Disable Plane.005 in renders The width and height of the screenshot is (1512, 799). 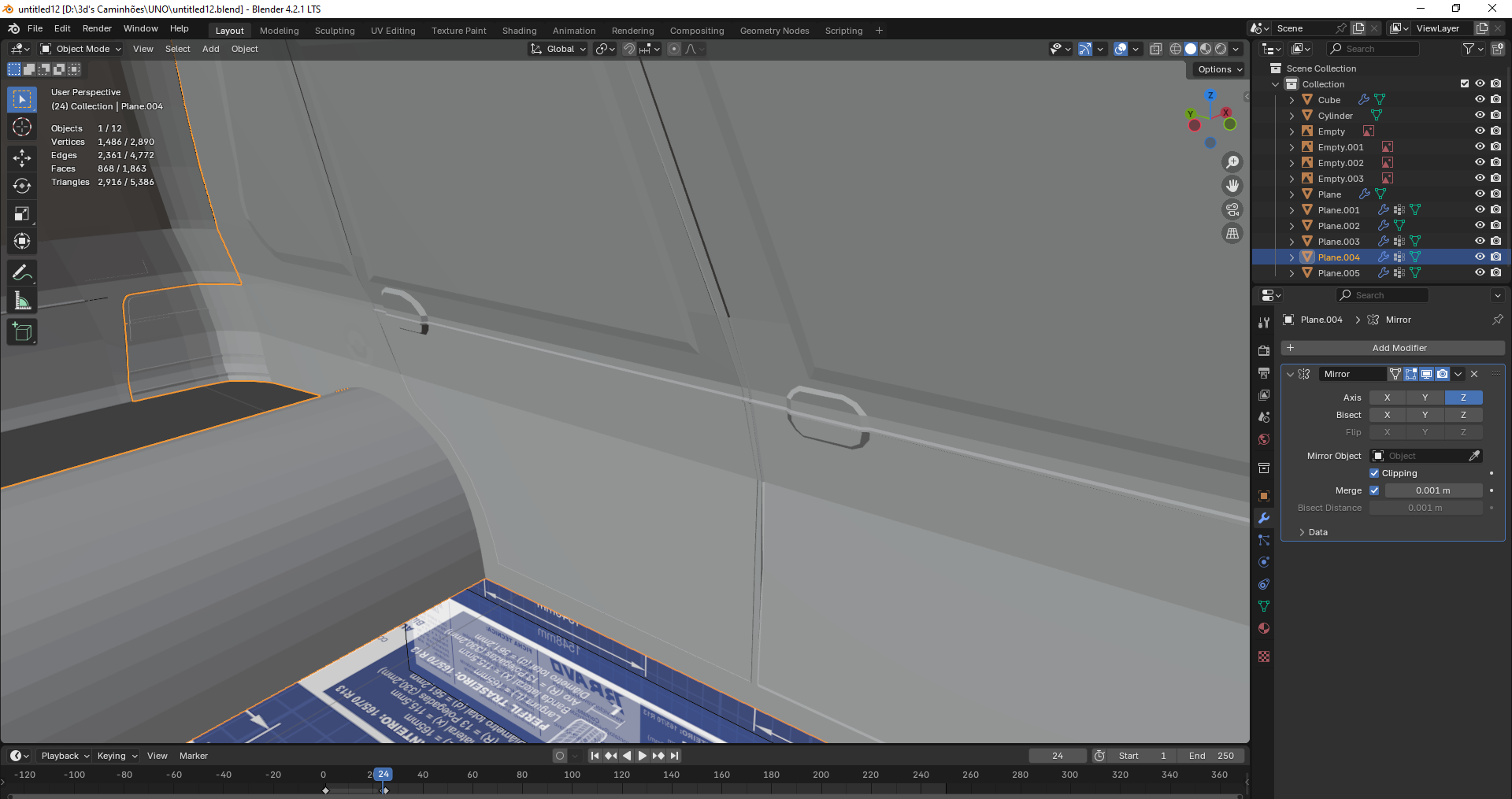[x=1496, y=273]
